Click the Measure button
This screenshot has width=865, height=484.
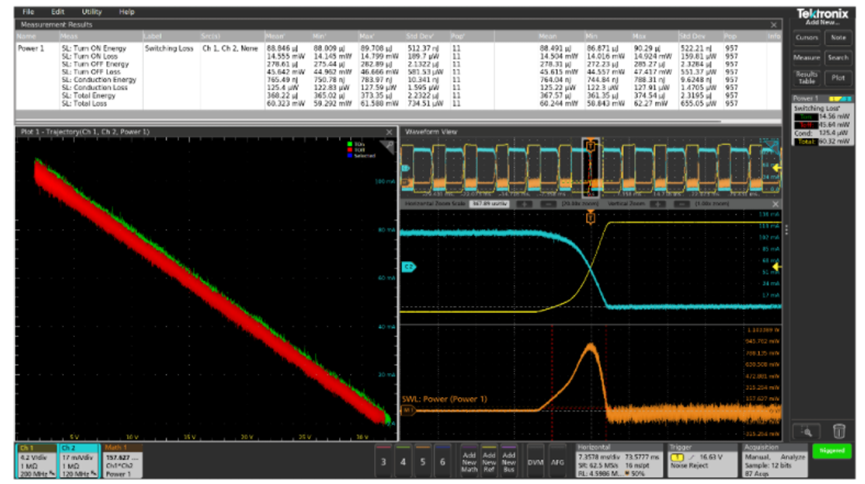tap(806, 57)
